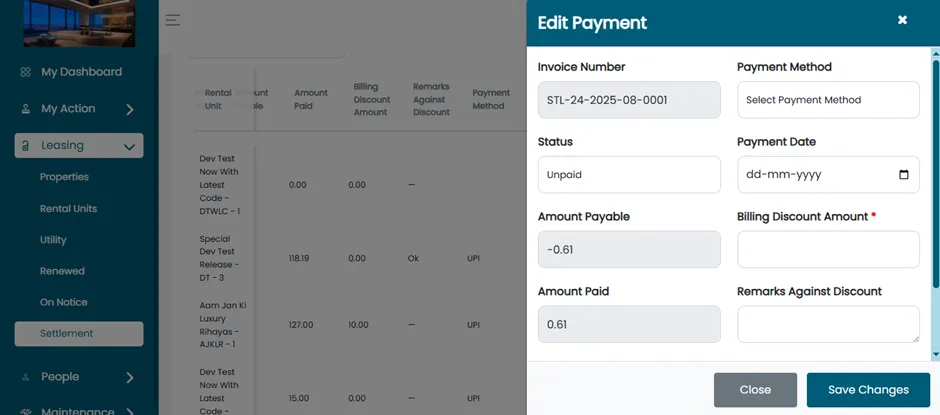Click the Amount Paid column header

tap(311, 100)
